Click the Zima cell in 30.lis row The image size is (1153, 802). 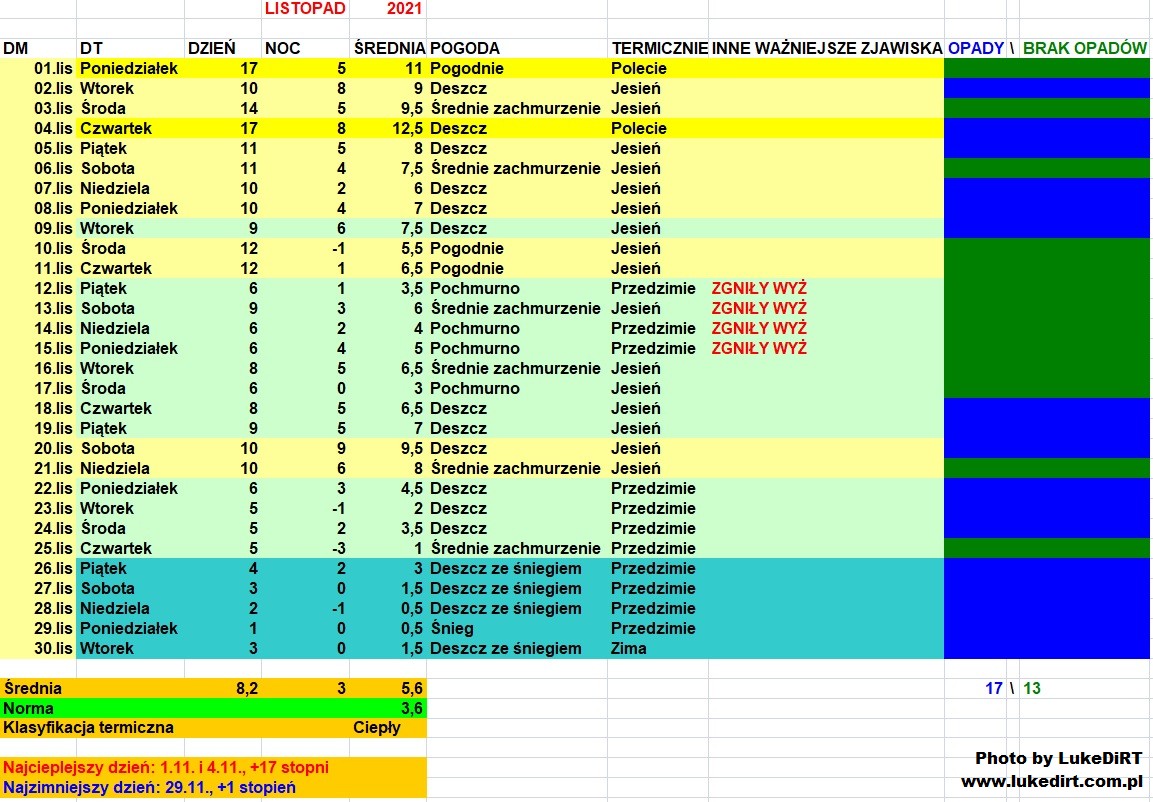tap(628, 648)
